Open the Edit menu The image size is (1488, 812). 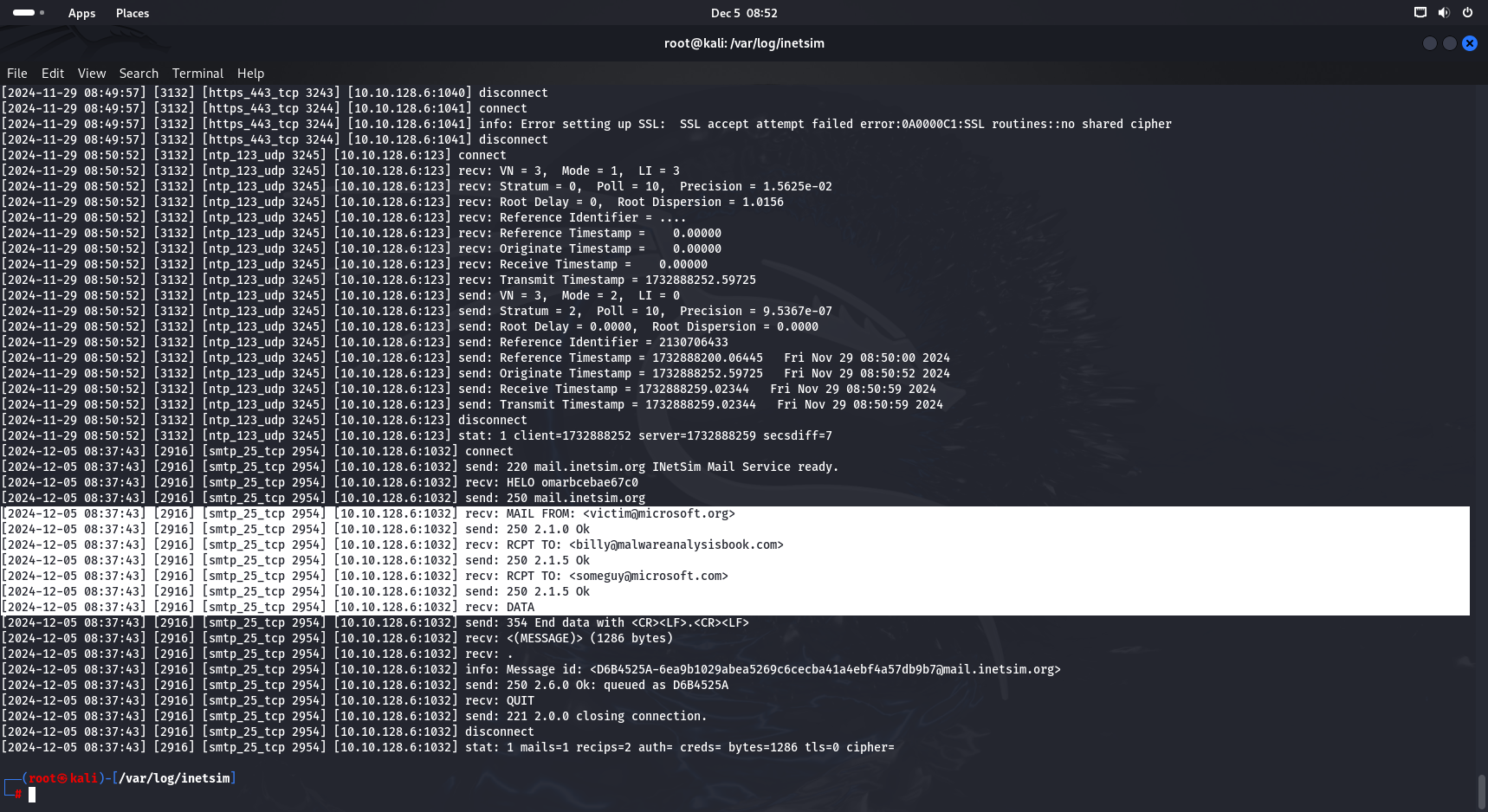point(53,74)
